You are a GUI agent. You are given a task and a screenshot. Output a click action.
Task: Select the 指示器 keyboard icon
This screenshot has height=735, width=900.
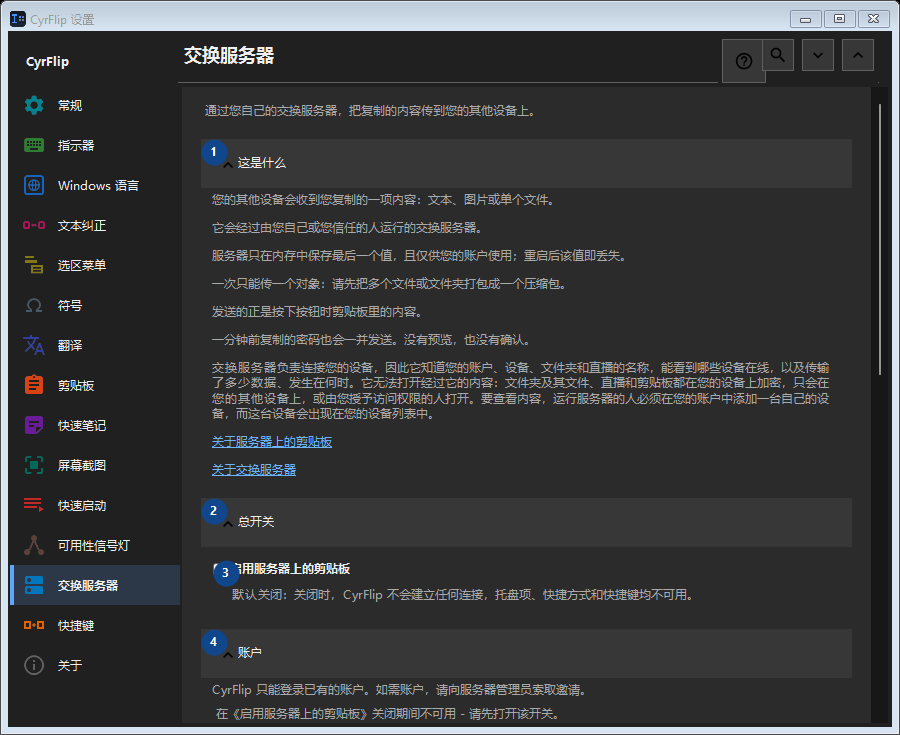click(x=34, y=146)
